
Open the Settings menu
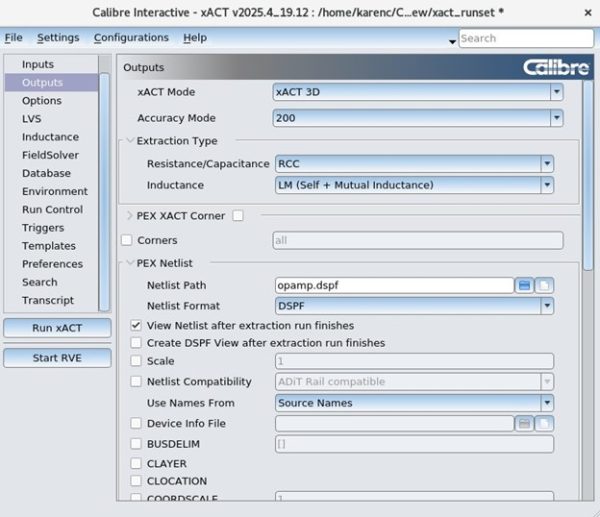click(x=58, y=38)
